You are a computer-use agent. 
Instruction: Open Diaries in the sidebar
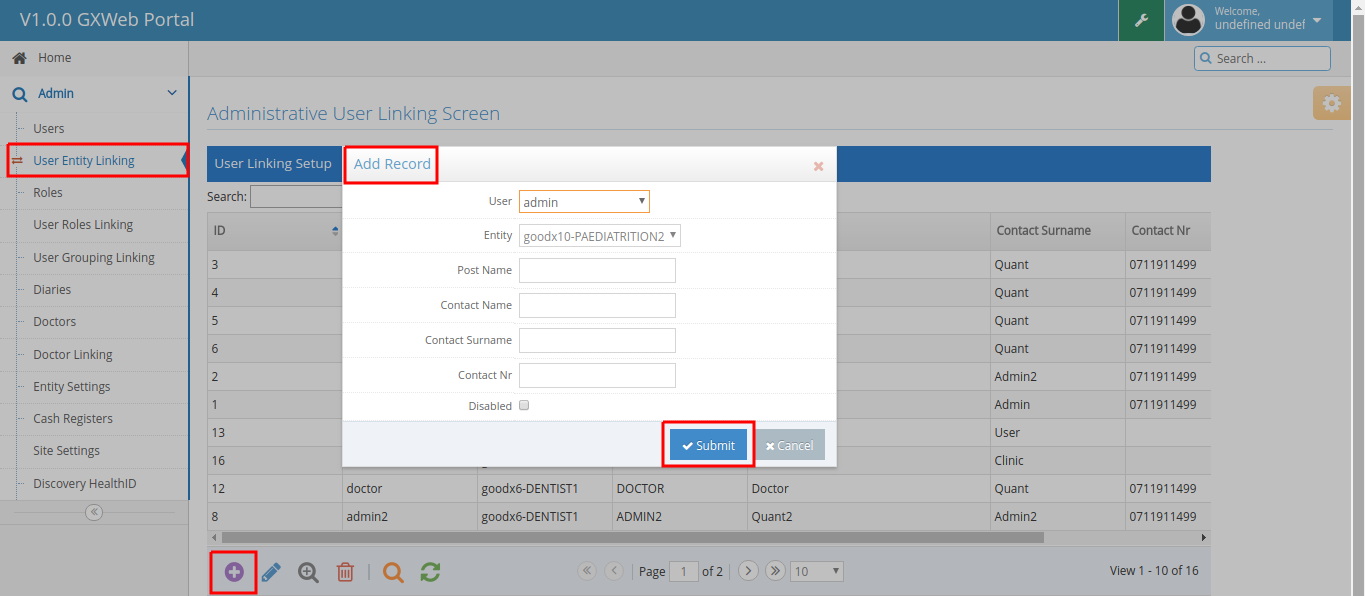click(x=52, y=290)
